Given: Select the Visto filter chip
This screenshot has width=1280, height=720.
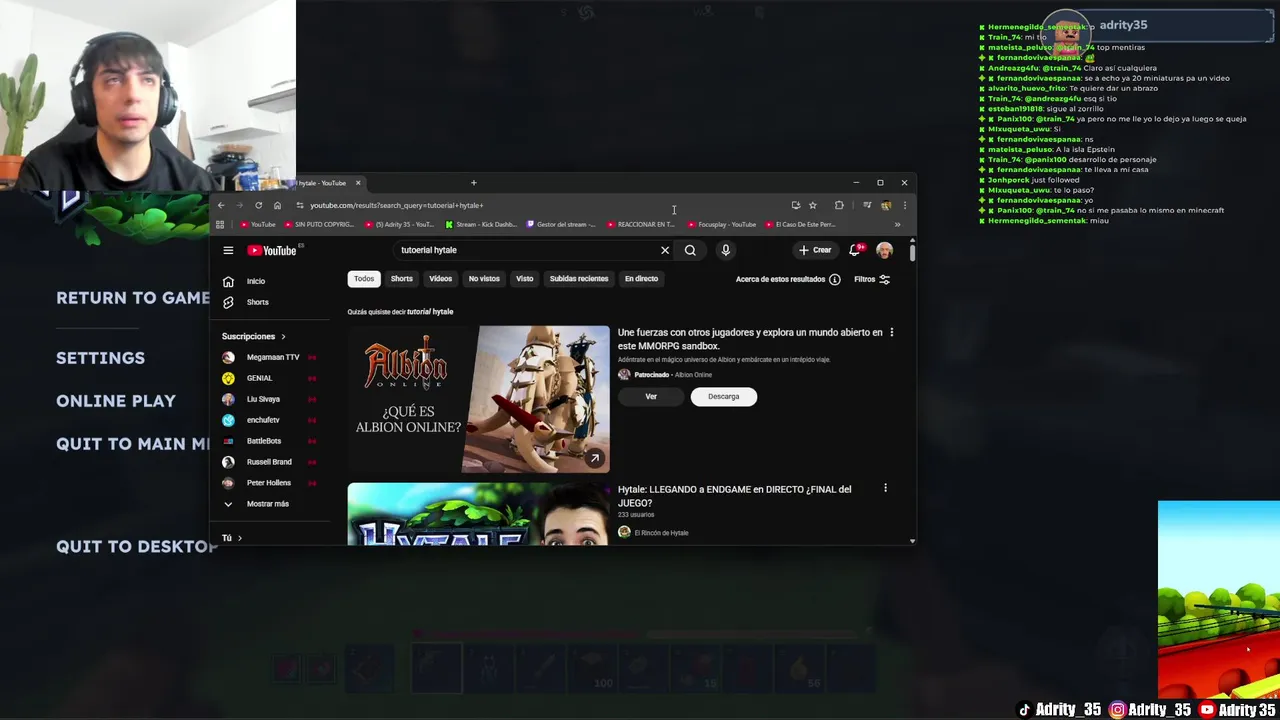Looking at the screenshot, I should click(x=525, y=279).
